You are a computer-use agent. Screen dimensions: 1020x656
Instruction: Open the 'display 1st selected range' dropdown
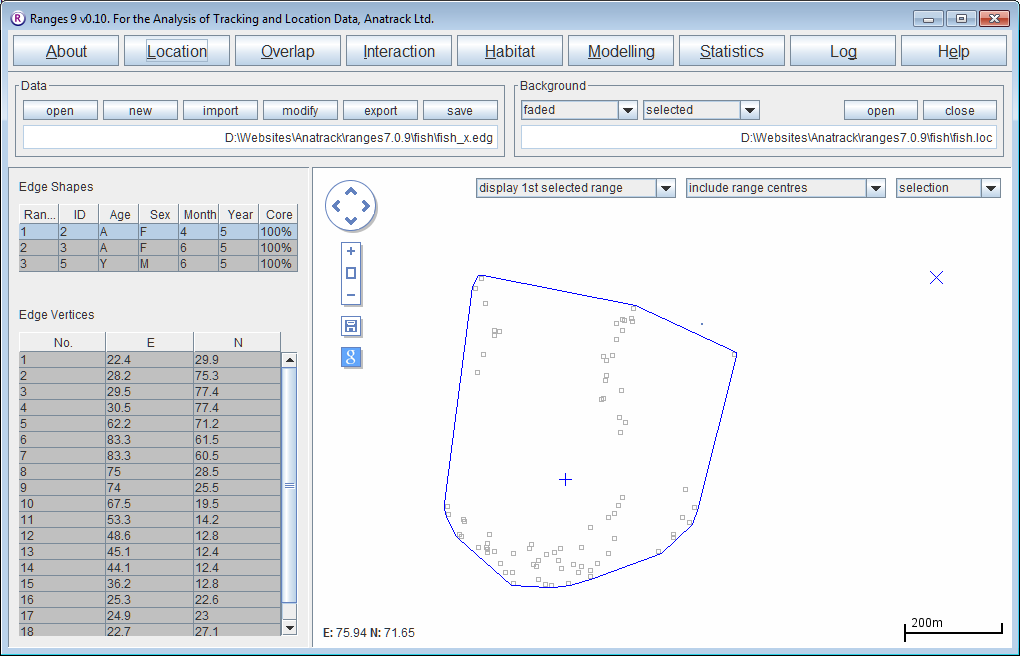(666, 188)
